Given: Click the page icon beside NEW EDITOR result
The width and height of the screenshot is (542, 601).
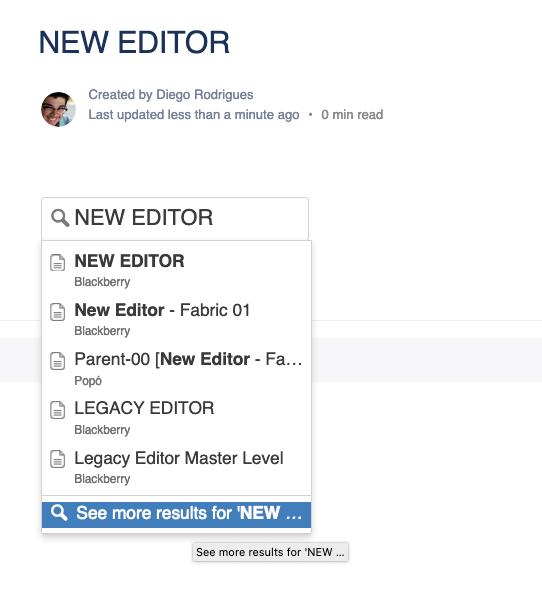Looking at the screenshot, I should click(x=57, y=263).
